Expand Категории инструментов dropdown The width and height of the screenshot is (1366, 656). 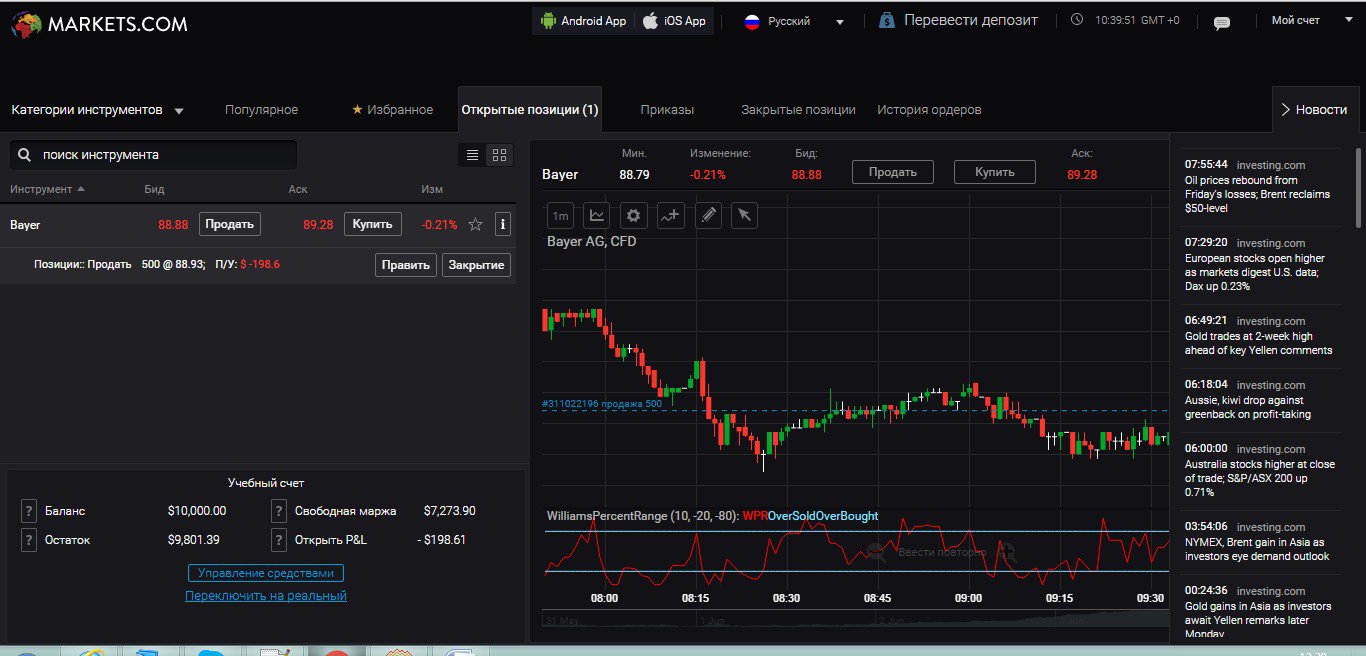98,110
